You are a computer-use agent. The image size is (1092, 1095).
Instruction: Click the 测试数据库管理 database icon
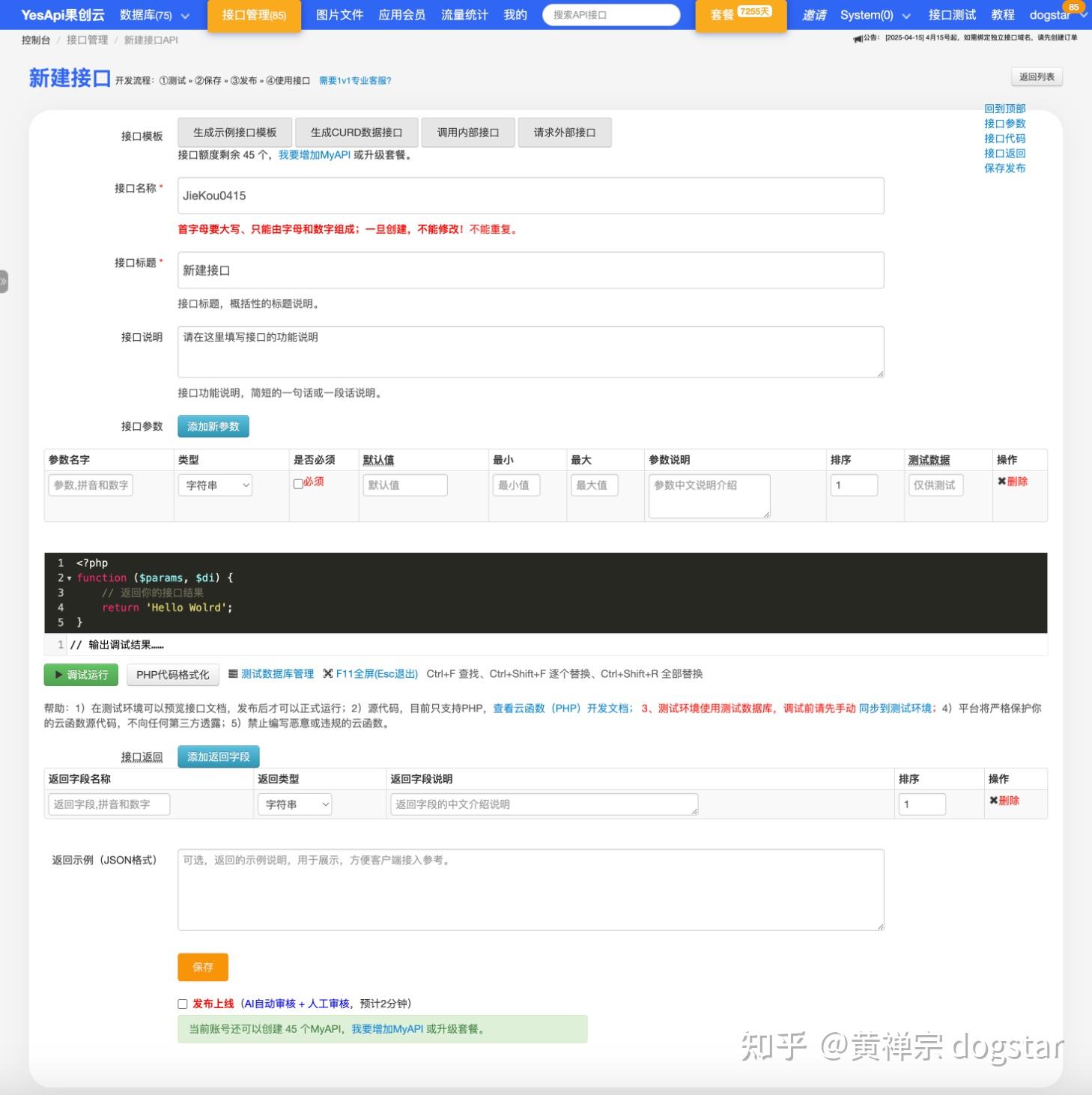(233, 673)
